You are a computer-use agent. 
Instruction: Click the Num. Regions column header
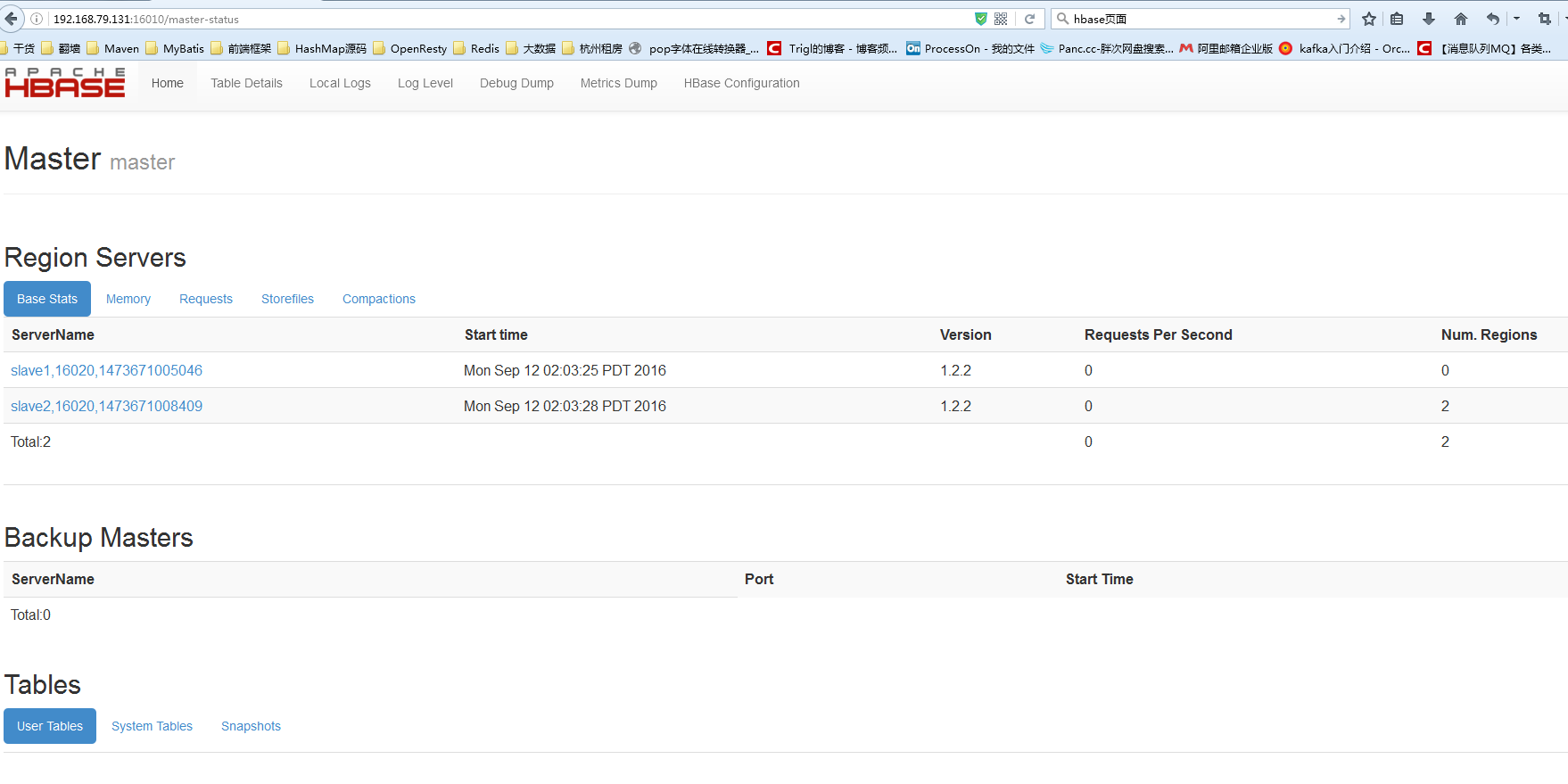point(1489,334)
